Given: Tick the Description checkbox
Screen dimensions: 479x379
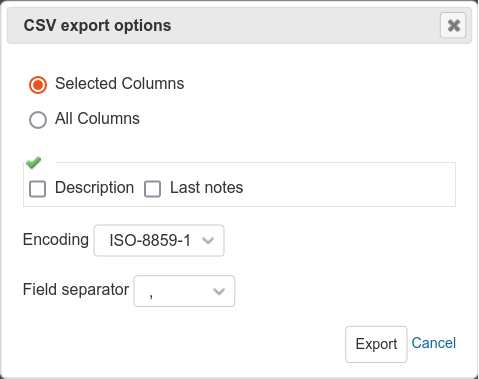Looking at the screenshot, I should [37, 189].
